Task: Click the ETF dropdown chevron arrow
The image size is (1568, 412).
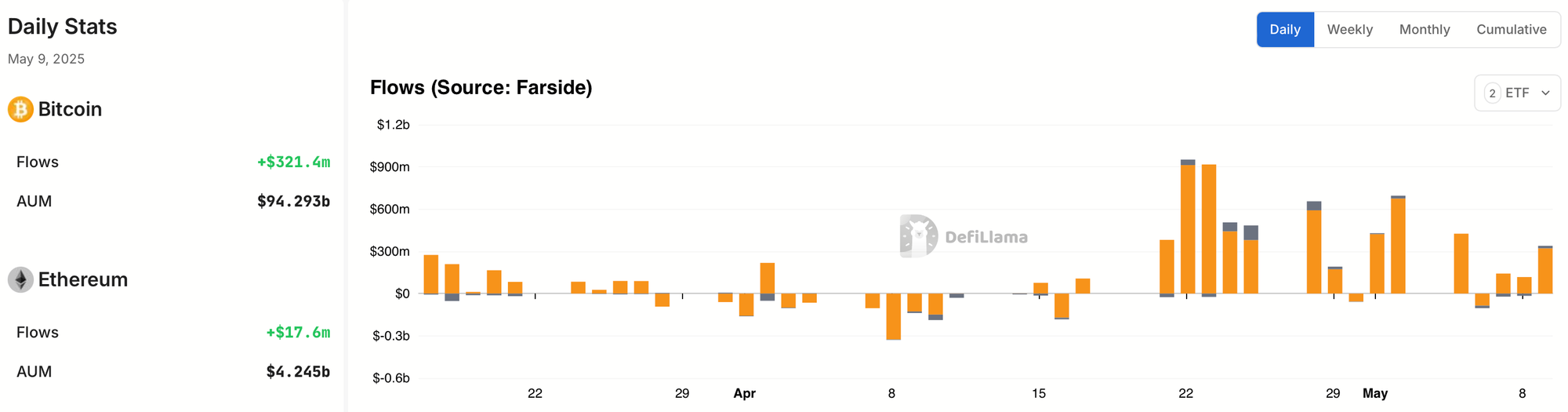Action: point(1545,93)
